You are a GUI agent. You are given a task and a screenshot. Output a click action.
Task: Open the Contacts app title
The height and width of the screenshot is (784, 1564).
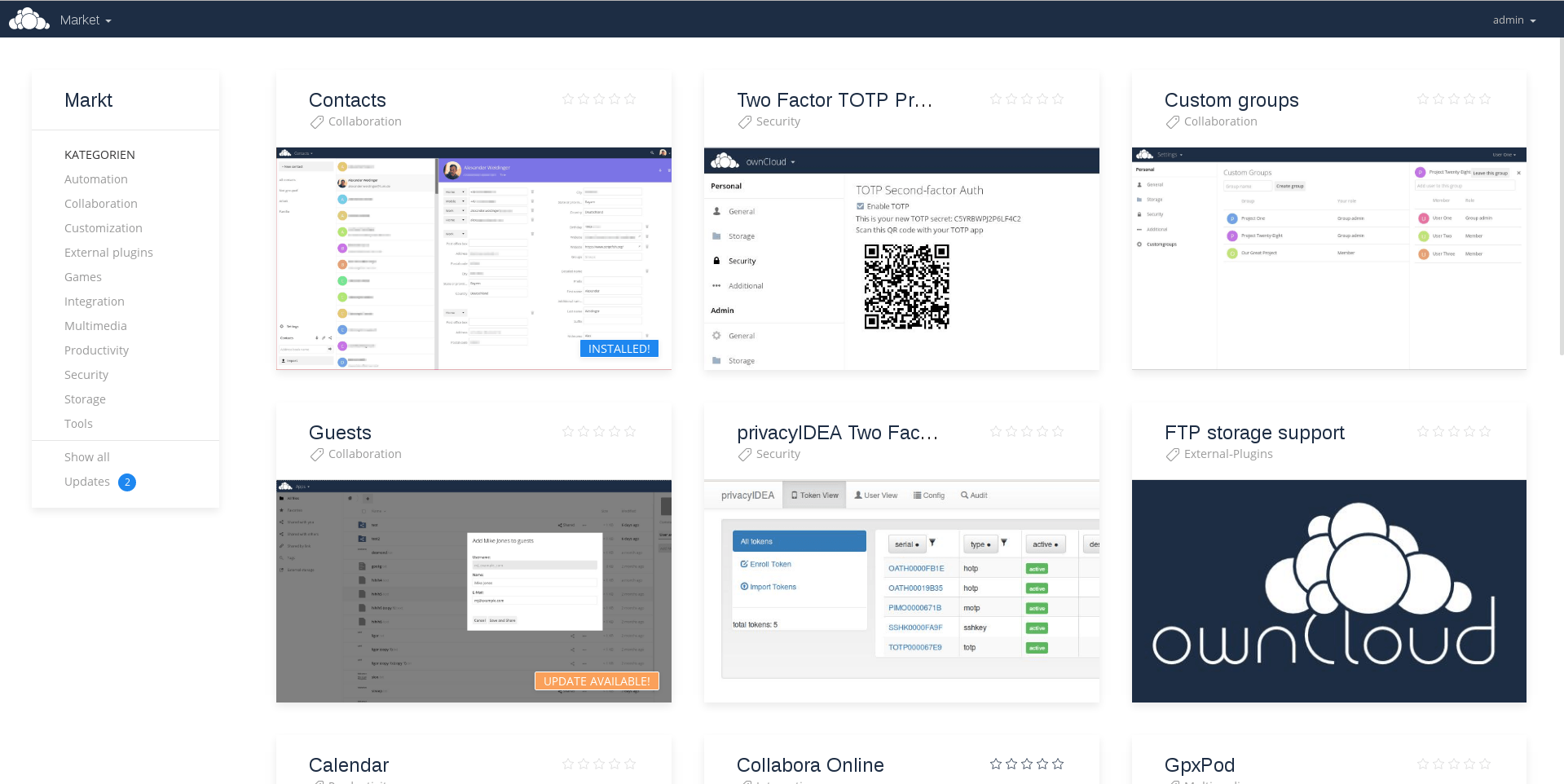347,100
